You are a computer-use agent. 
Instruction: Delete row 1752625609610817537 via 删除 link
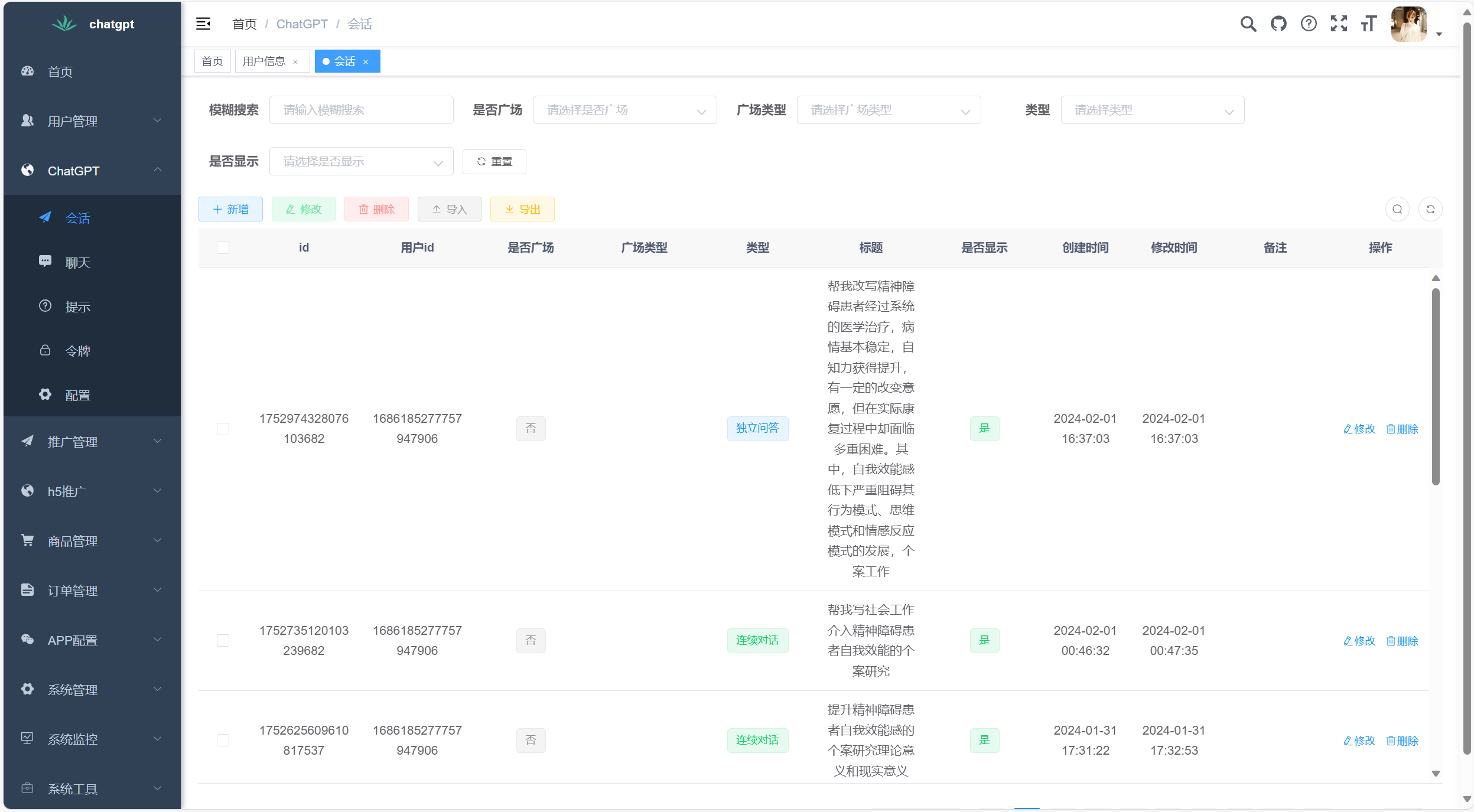(1402, 741)
